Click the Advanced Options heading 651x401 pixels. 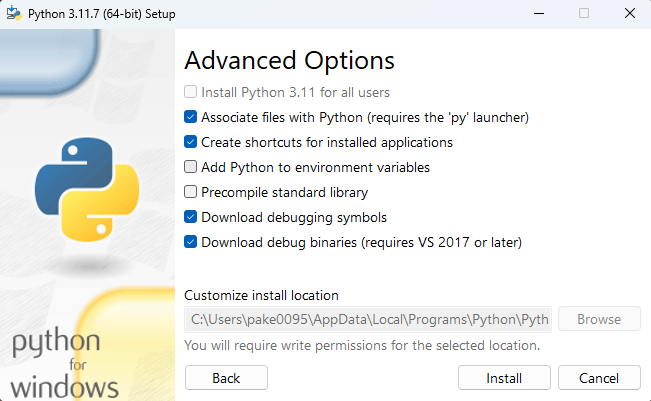coord(289,60)
